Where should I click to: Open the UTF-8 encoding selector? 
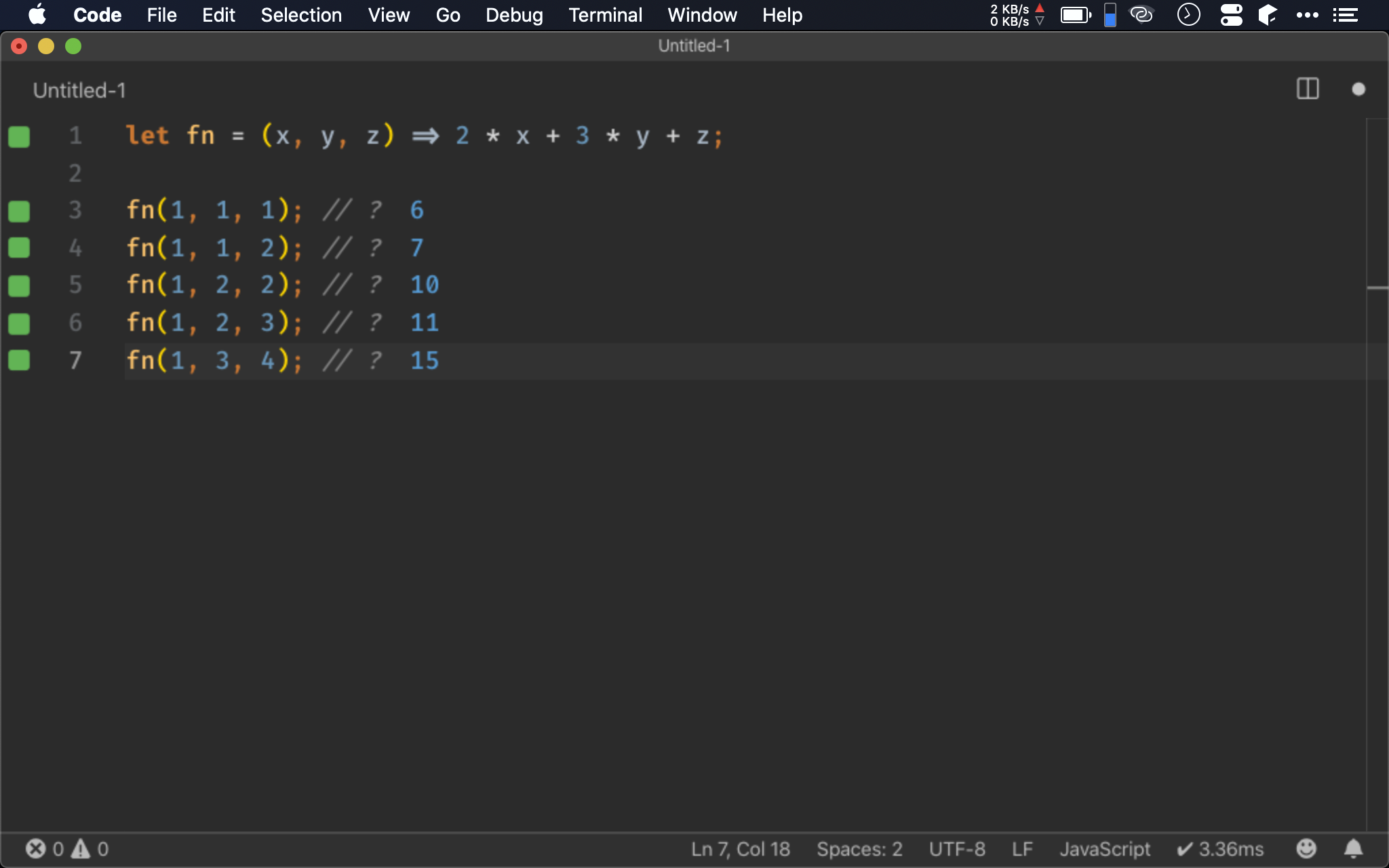[956, 848]
